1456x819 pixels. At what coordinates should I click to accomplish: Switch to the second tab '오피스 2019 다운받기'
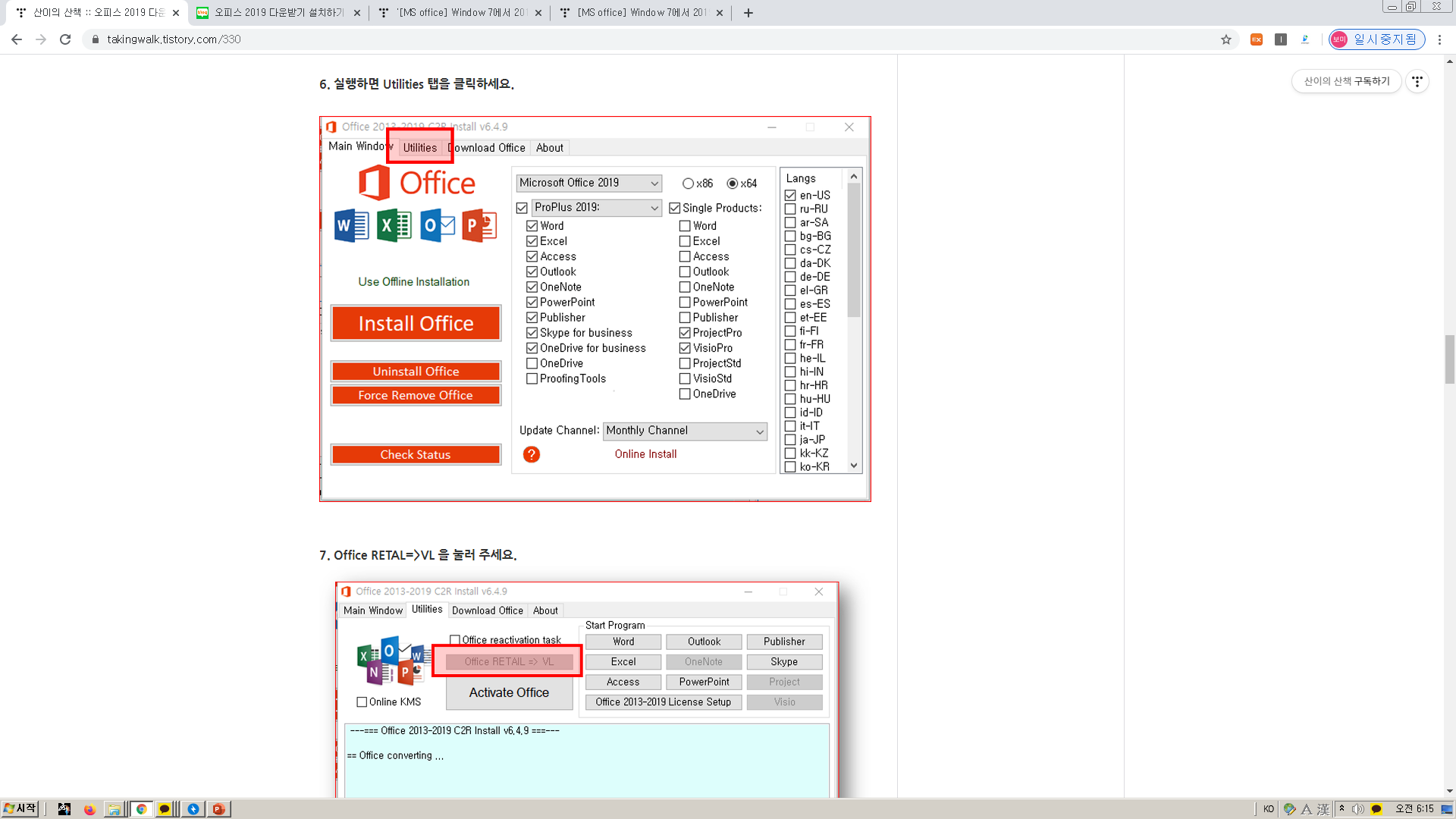(x=278, y=13)
